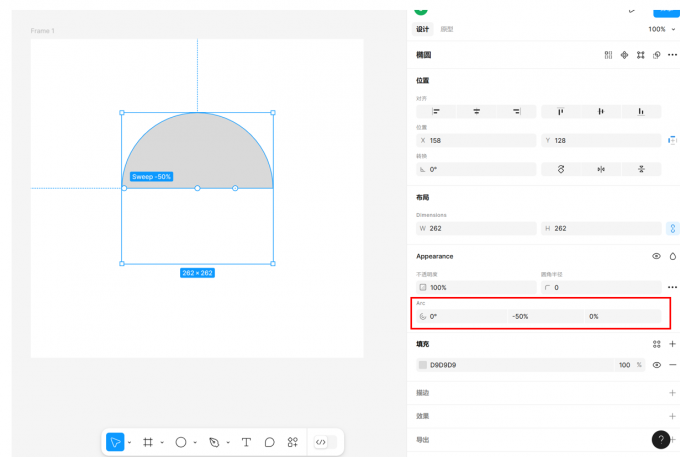680x457 pixels.
Task: Select the Text tool
Action: [246, 442]
